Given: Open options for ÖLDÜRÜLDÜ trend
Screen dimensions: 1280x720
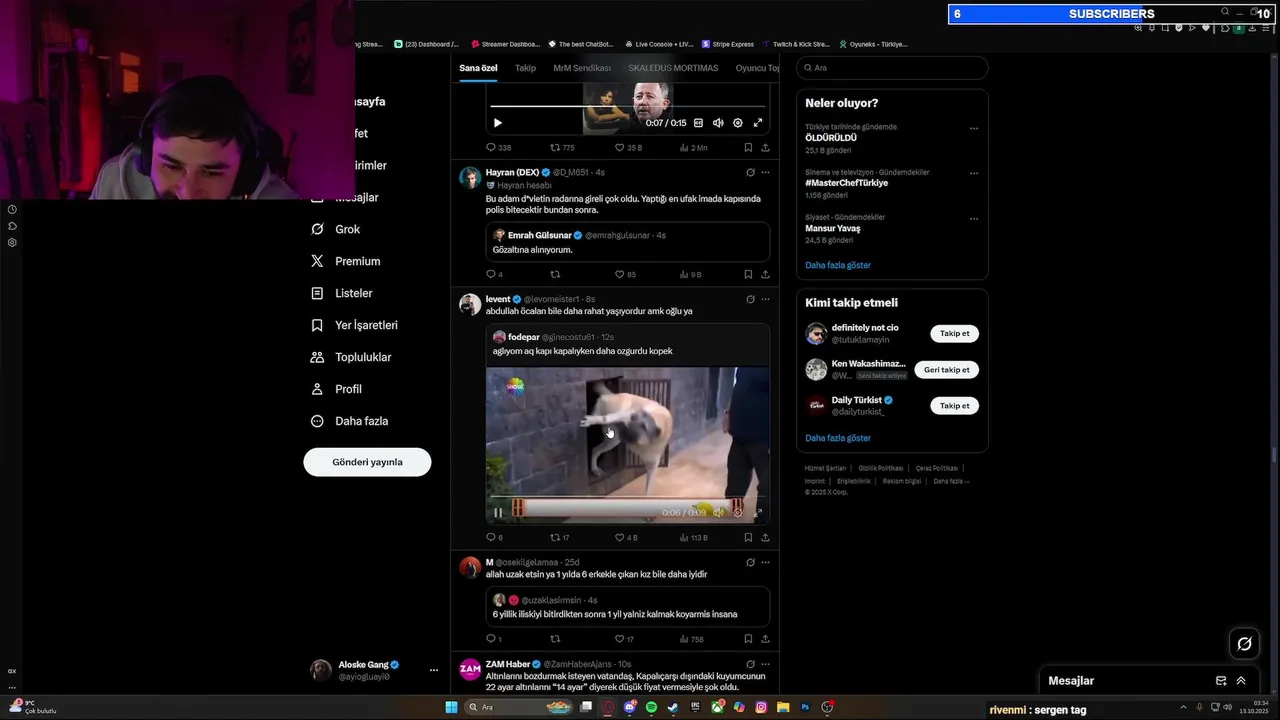Looking at the screenshot, I should point(974,128).
